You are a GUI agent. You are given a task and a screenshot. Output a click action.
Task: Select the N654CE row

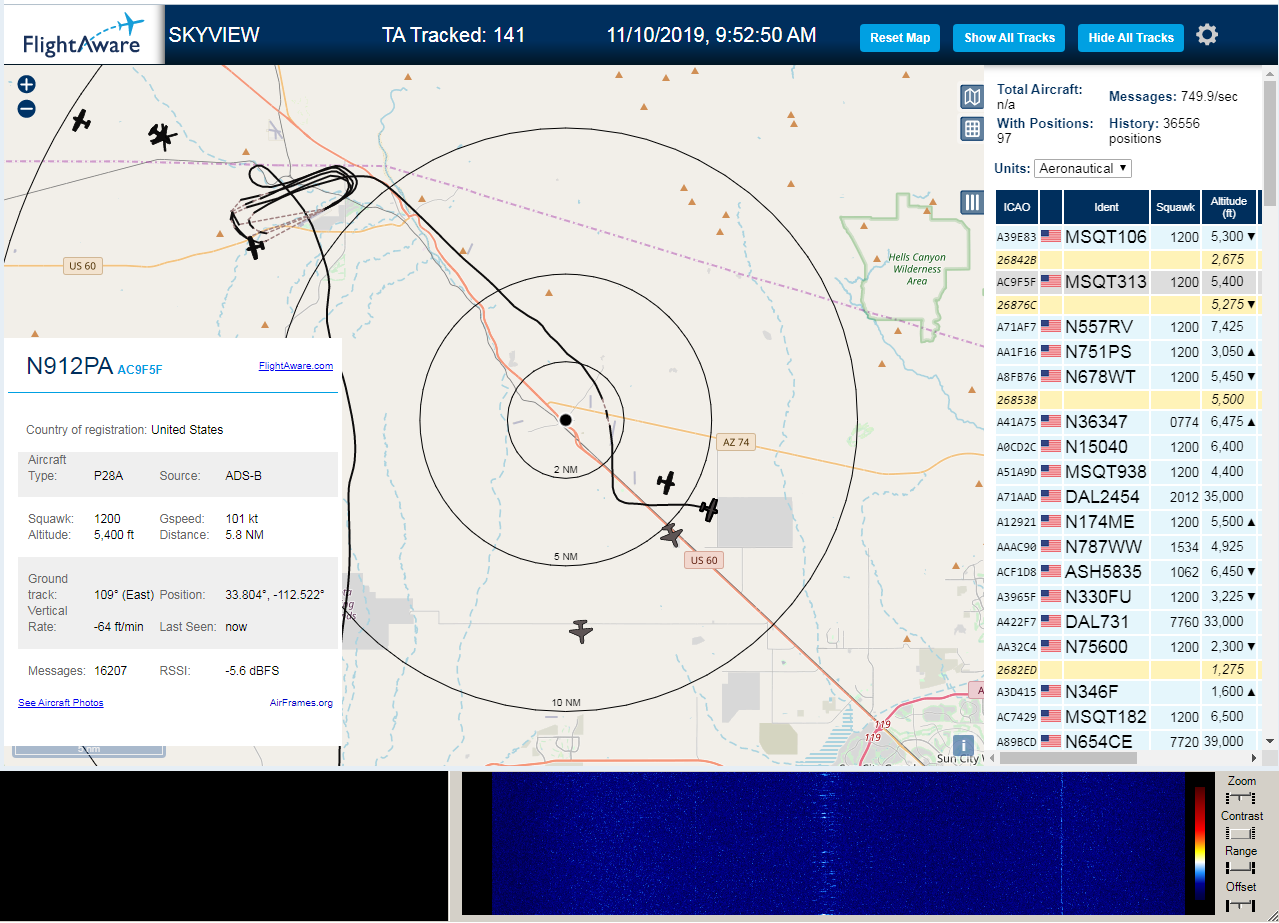(x=1127, y=742)
